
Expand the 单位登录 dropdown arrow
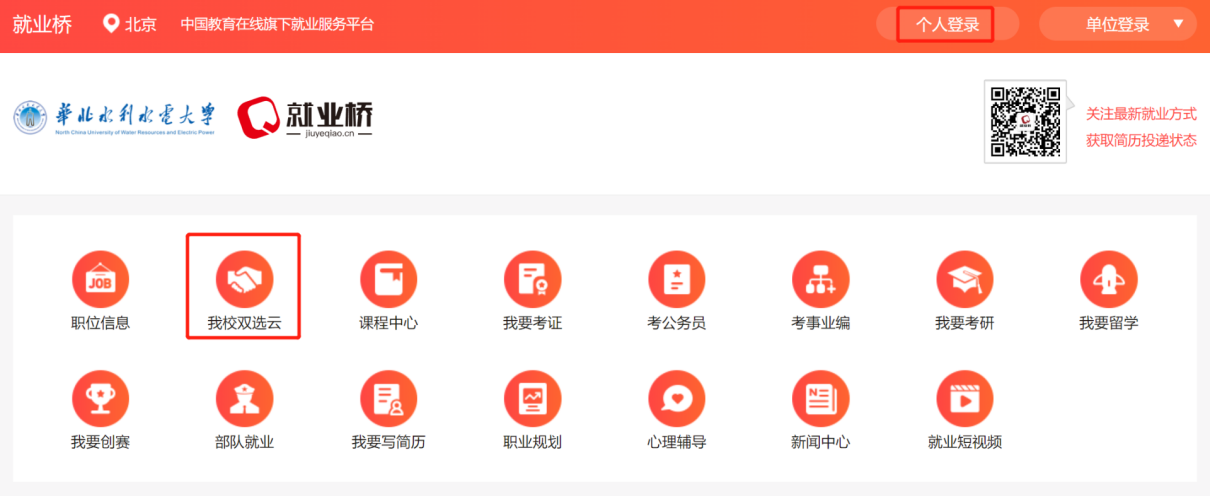1178,24
